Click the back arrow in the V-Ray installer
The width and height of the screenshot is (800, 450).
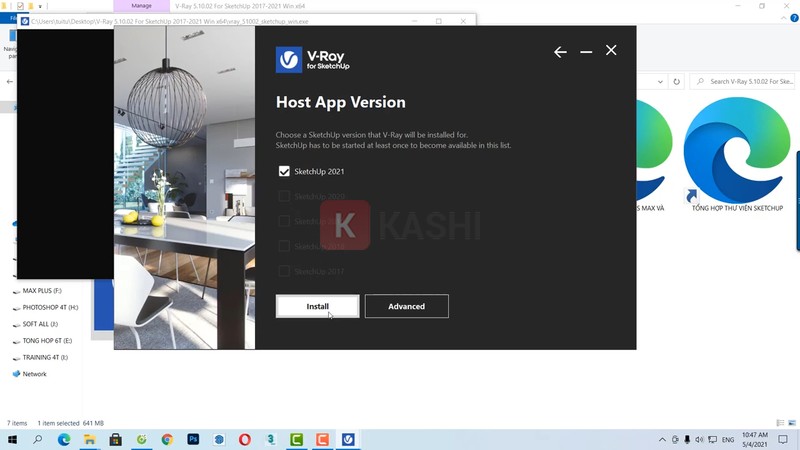pos(560,52)
